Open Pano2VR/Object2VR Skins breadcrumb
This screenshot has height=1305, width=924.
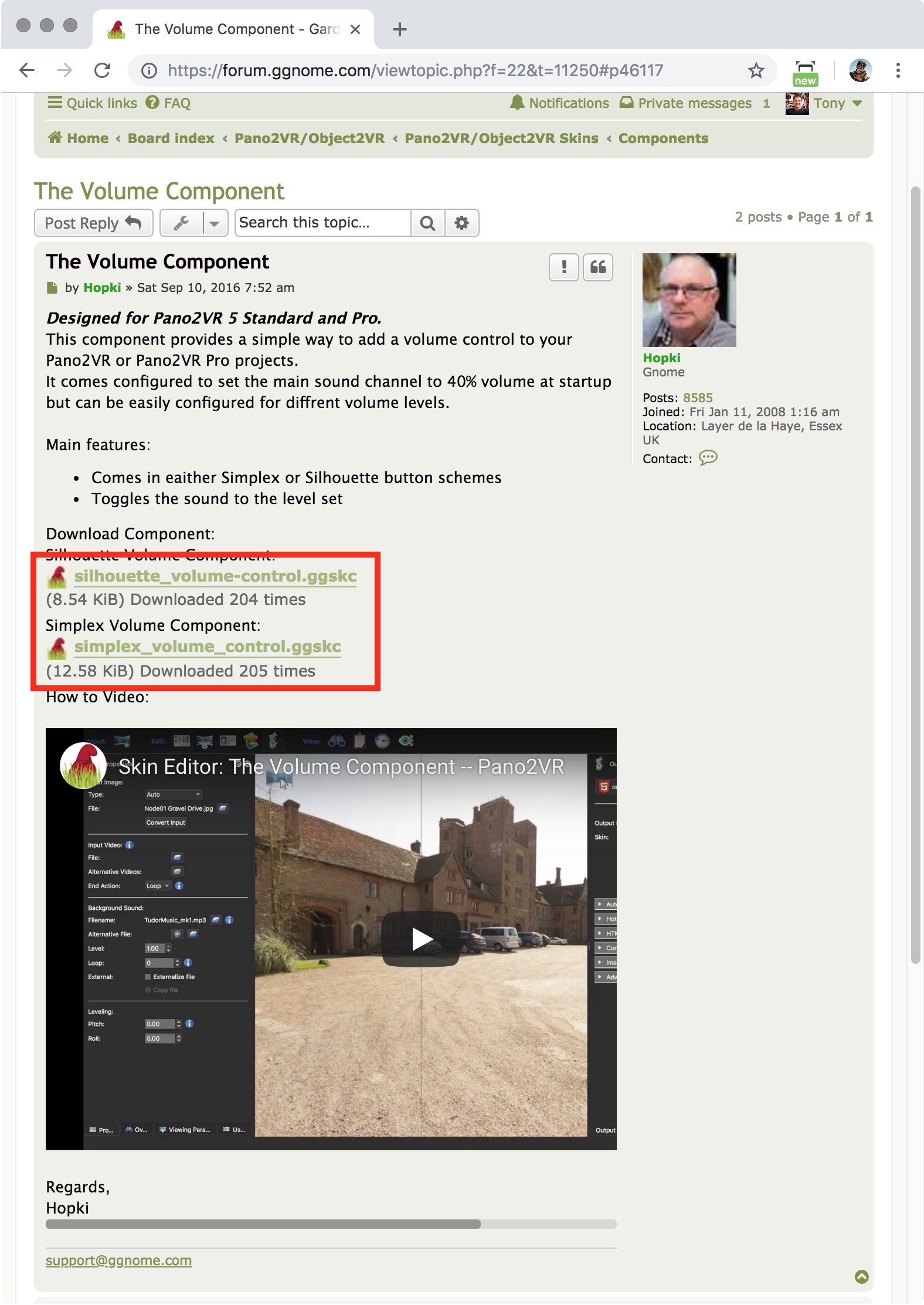[501, 138]
